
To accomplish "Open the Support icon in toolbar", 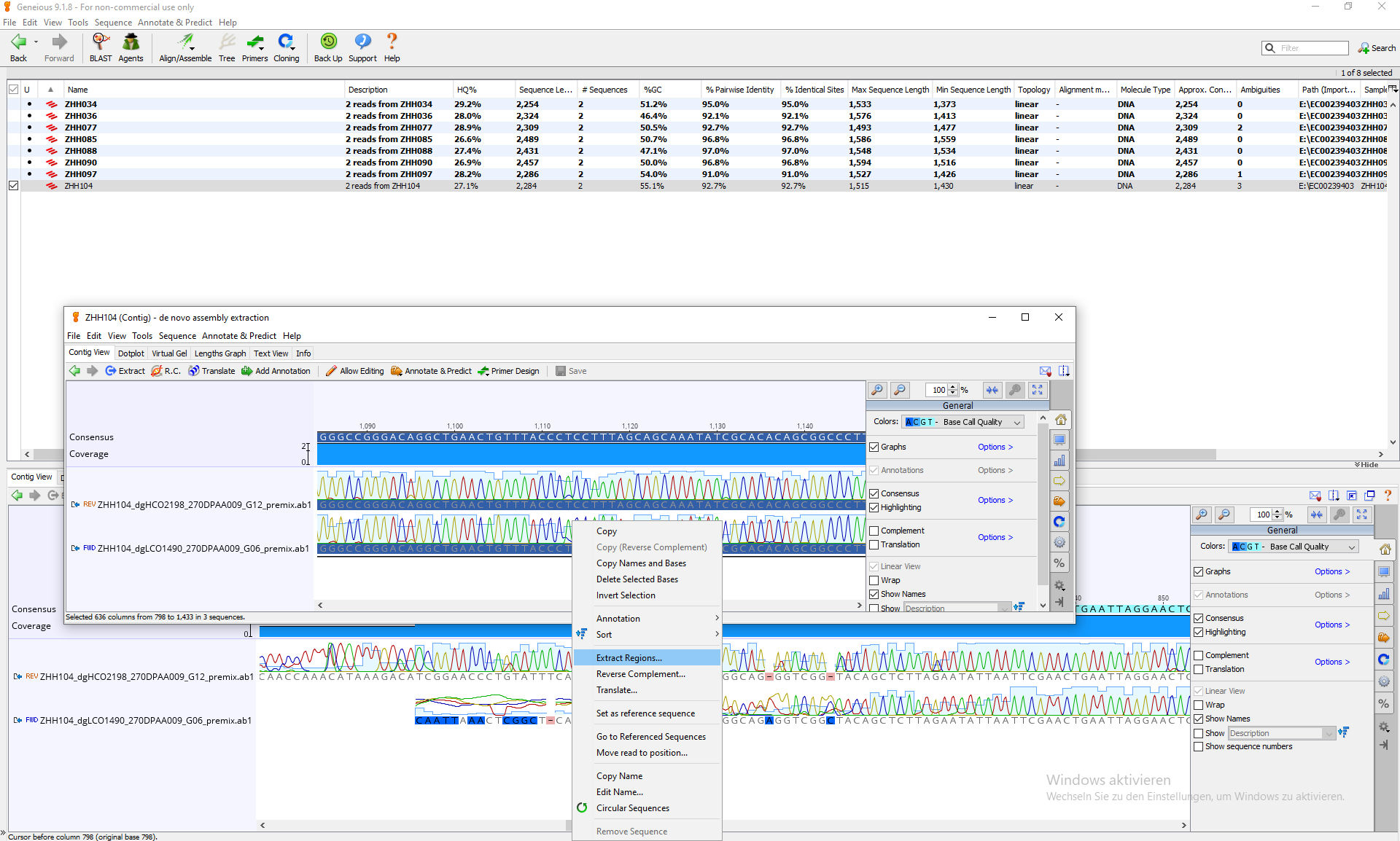I will (x=362, y=48).
